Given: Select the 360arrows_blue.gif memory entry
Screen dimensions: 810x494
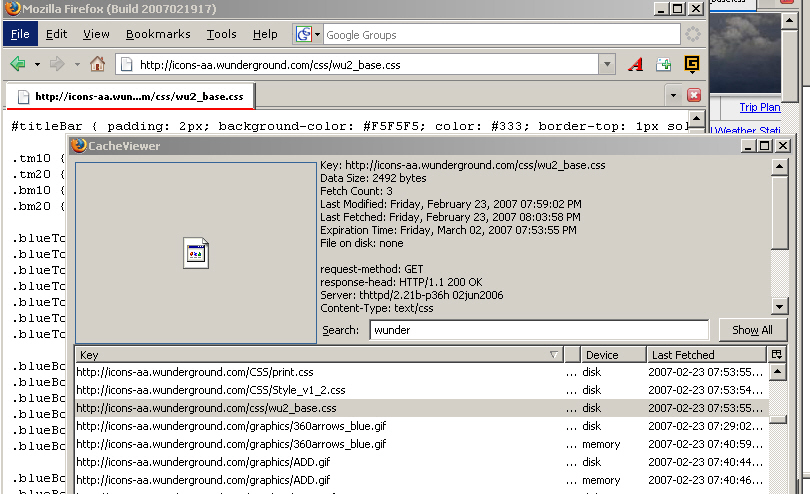Looking at the screenshot, I should tap(422, 444).
